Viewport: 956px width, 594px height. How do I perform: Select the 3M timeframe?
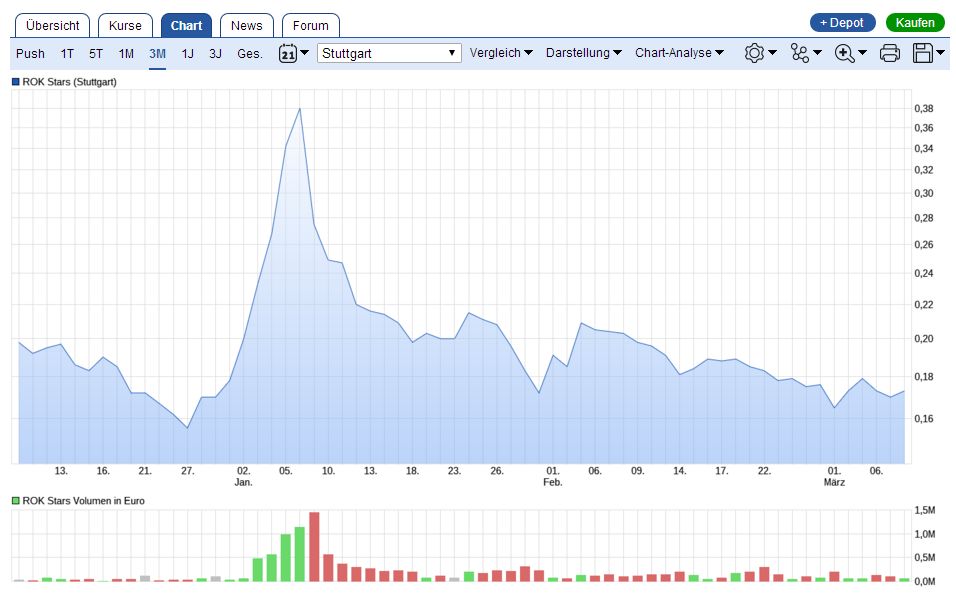[x=157, y=54]
